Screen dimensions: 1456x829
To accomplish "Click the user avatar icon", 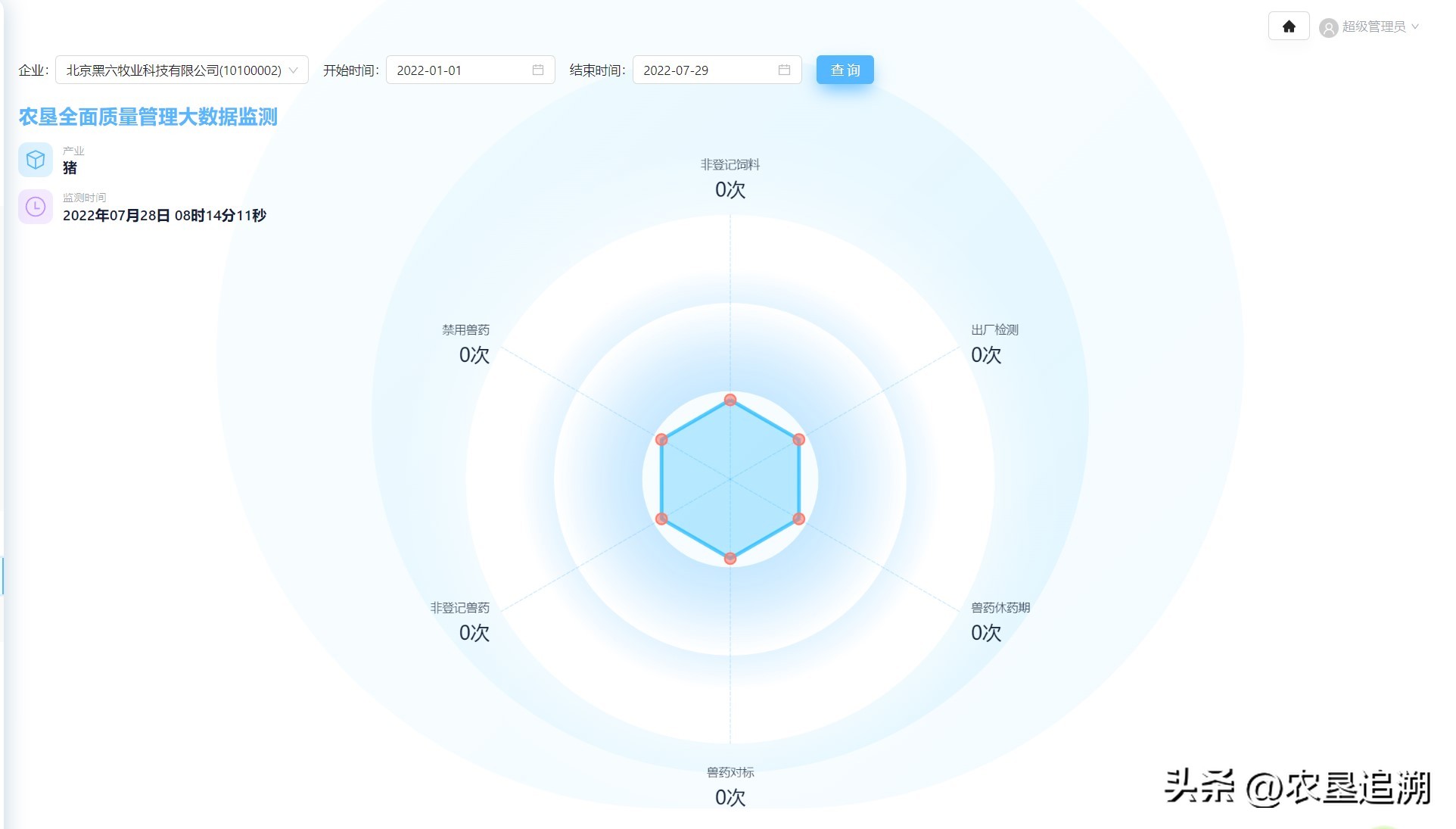I will click(x=1328, y=28).
